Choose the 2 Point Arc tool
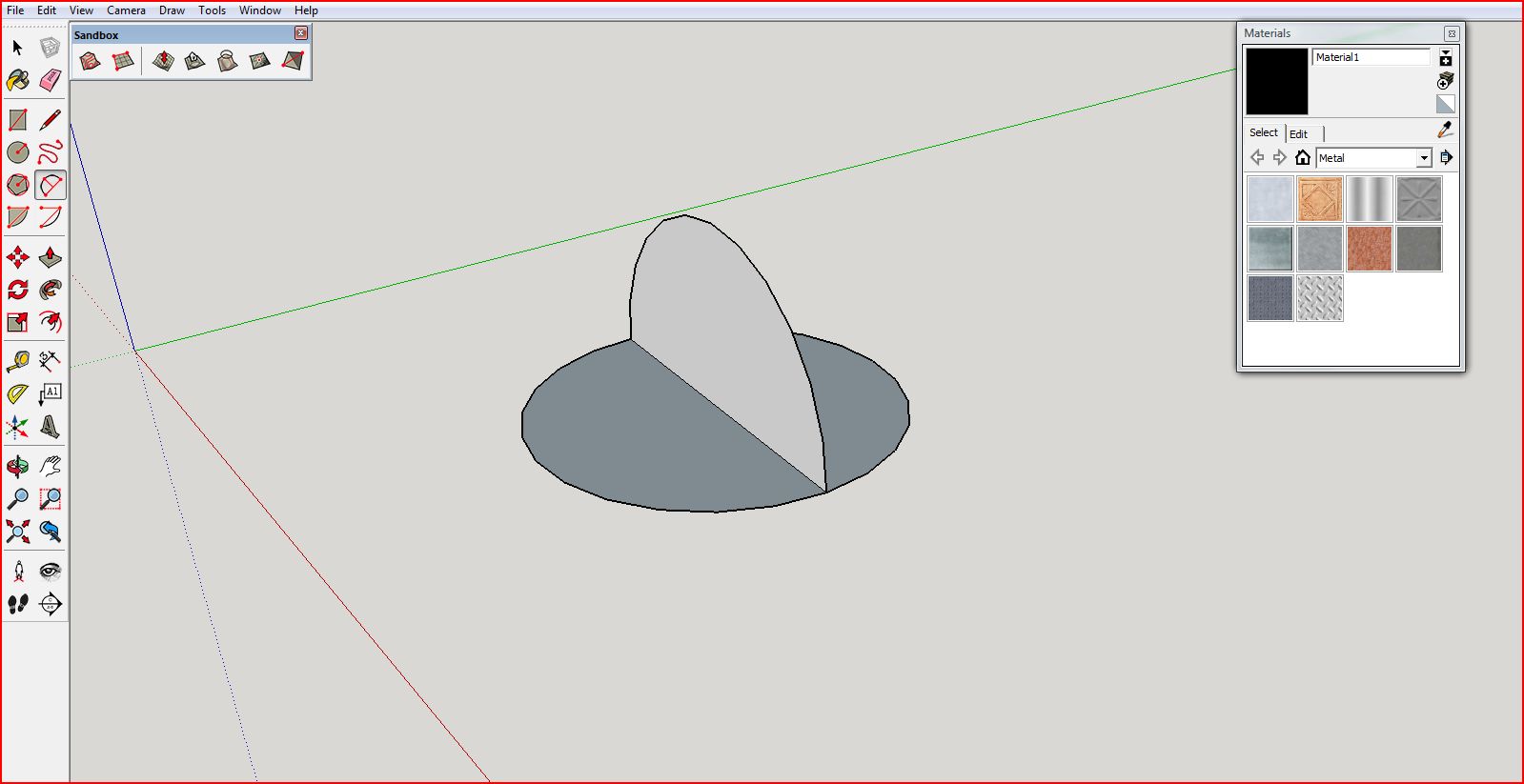The width and height of the screenshot is (1524, 784). pyautogui.click(x=50, y=217)
